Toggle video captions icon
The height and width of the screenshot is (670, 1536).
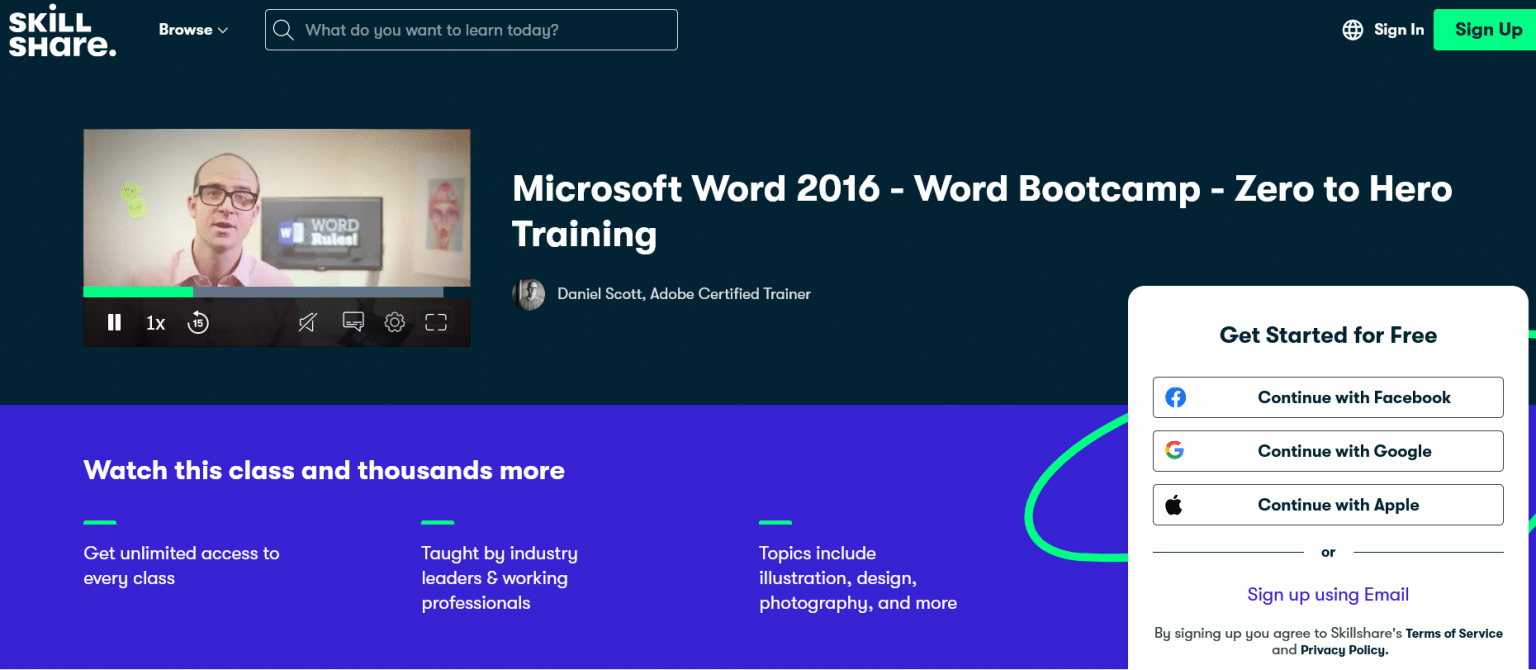(352, 322)
